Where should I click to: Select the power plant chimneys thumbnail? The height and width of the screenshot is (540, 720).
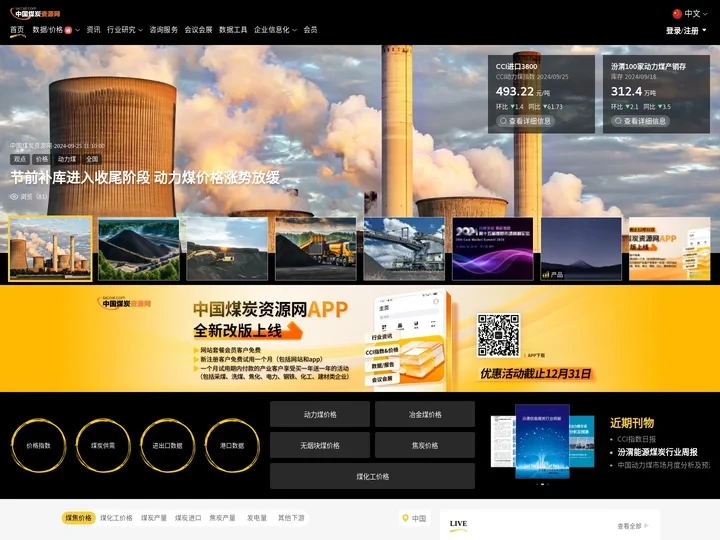(50, 249)
